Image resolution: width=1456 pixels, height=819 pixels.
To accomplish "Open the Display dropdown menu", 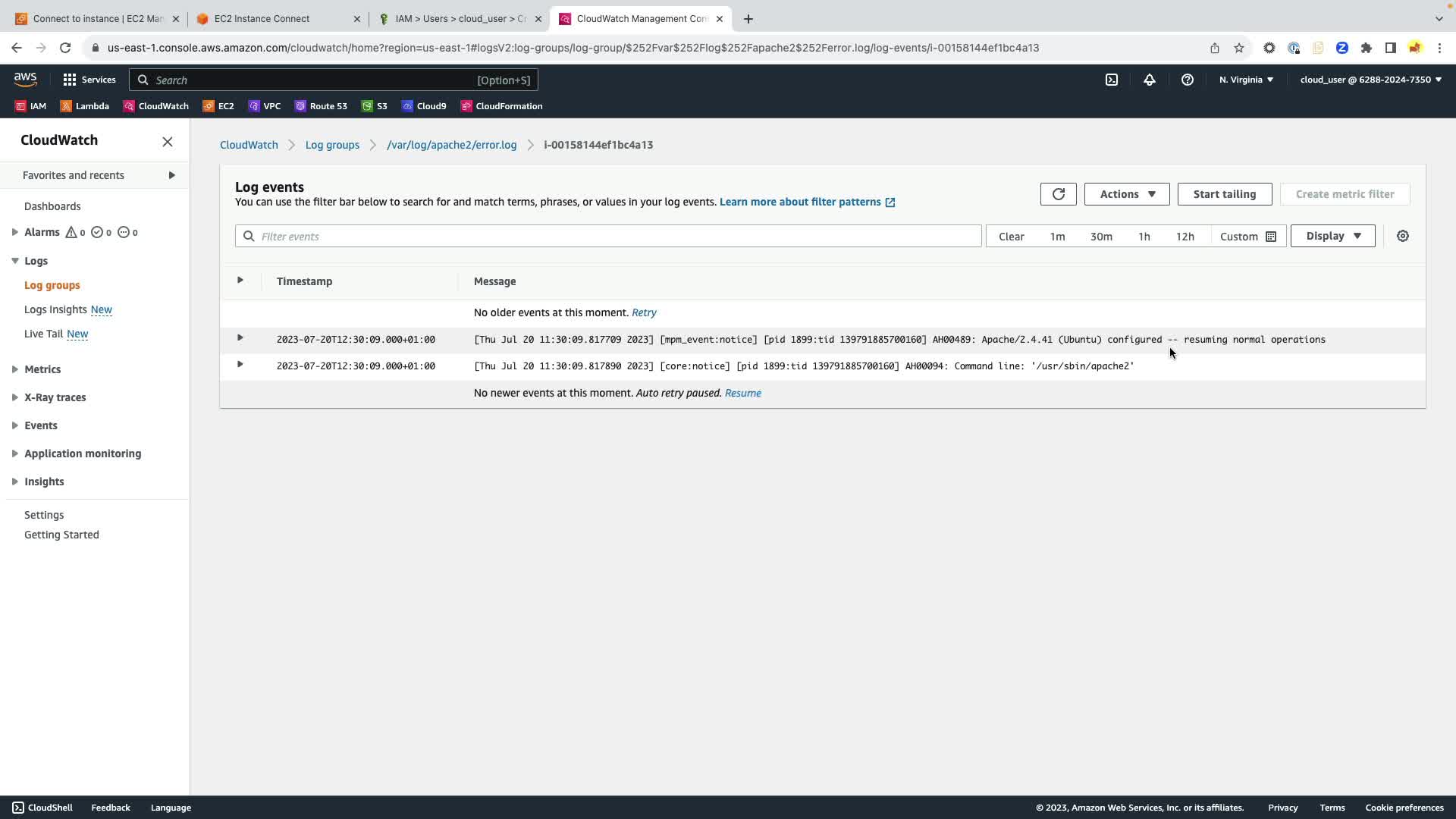I will click(1332, 236).
